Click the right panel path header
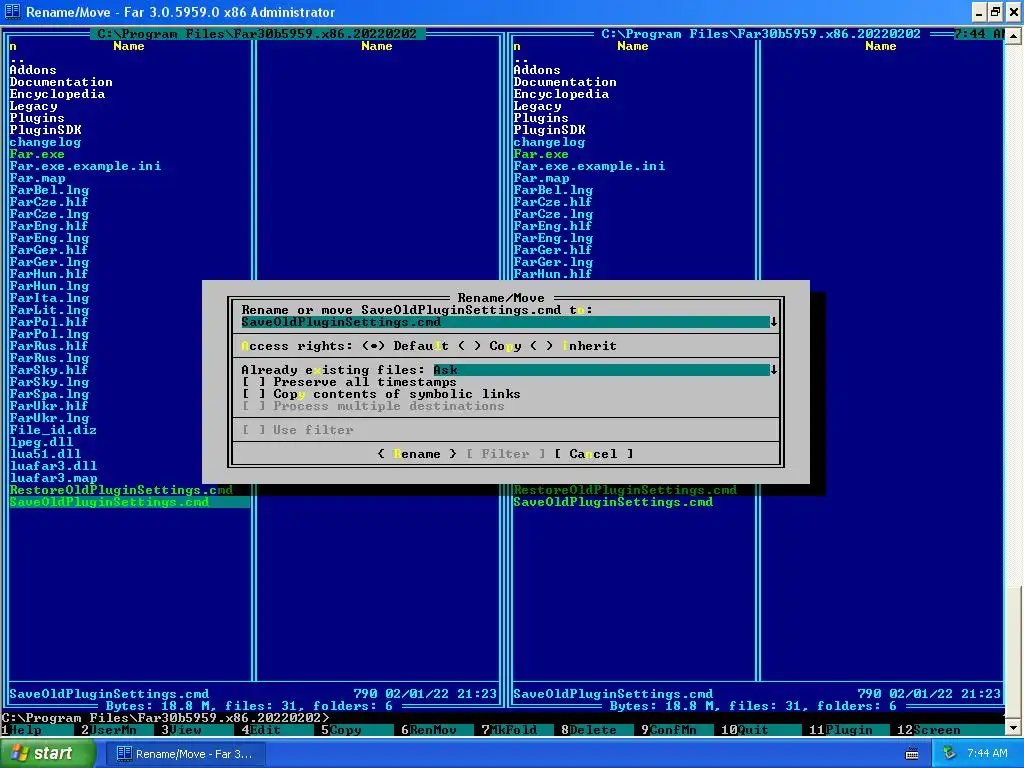 761,34
